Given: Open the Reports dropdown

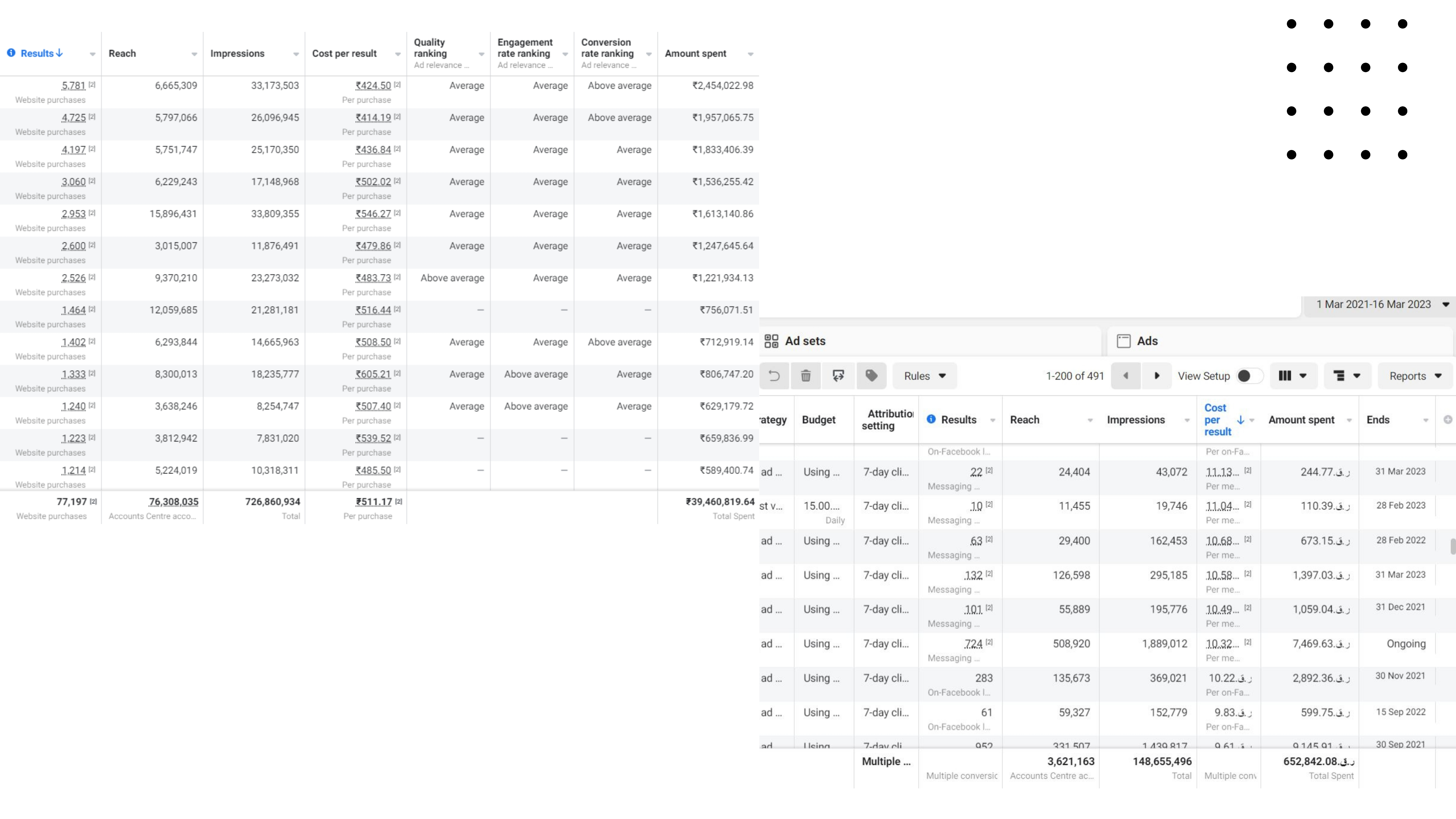Looking at the screenshot, I should click(1415, 376).
